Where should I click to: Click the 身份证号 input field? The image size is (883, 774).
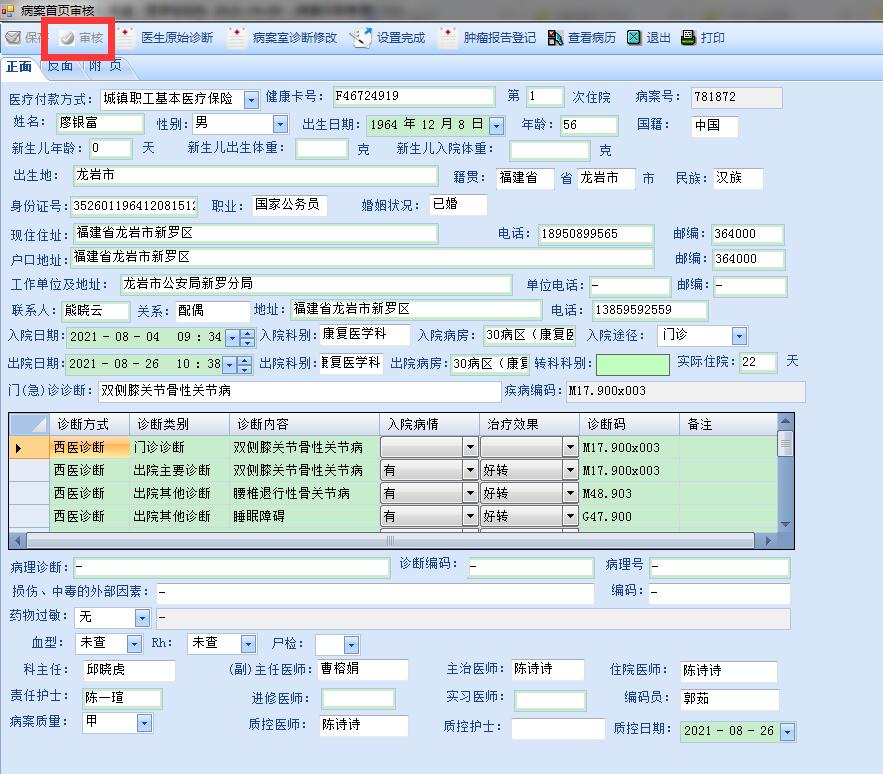pyautogui.click(x=133, y=206)
